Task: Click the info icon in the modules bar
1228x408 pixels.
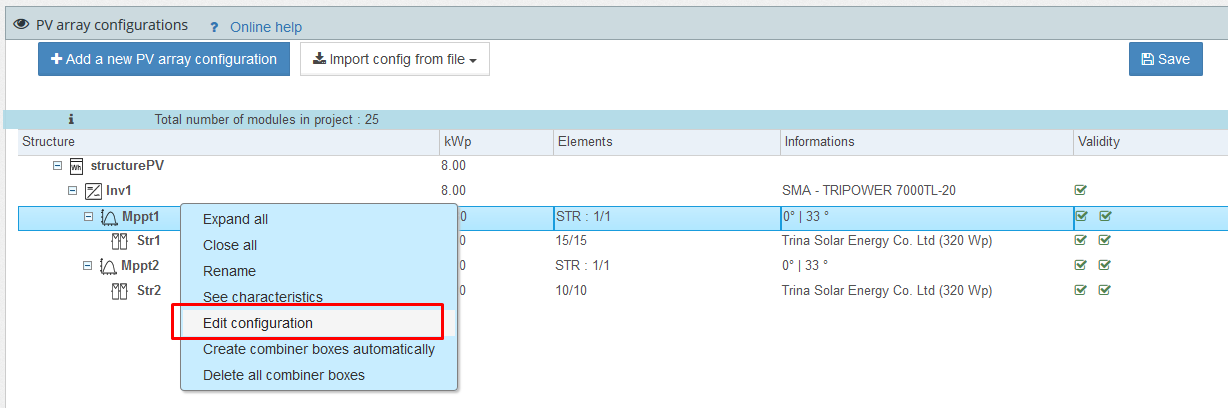Action: 71,119
